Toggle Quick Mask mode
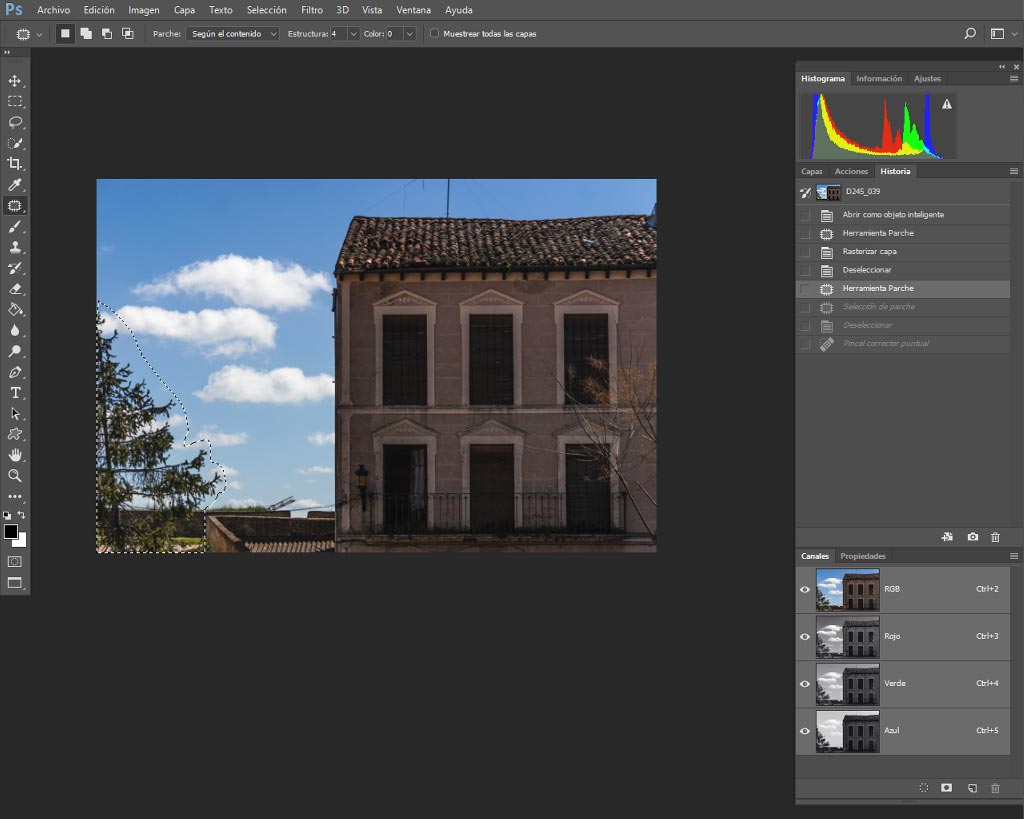Image resolution: width=1024 pixels, height=819 pixels. pyautogui.click(x=14, y=562)
